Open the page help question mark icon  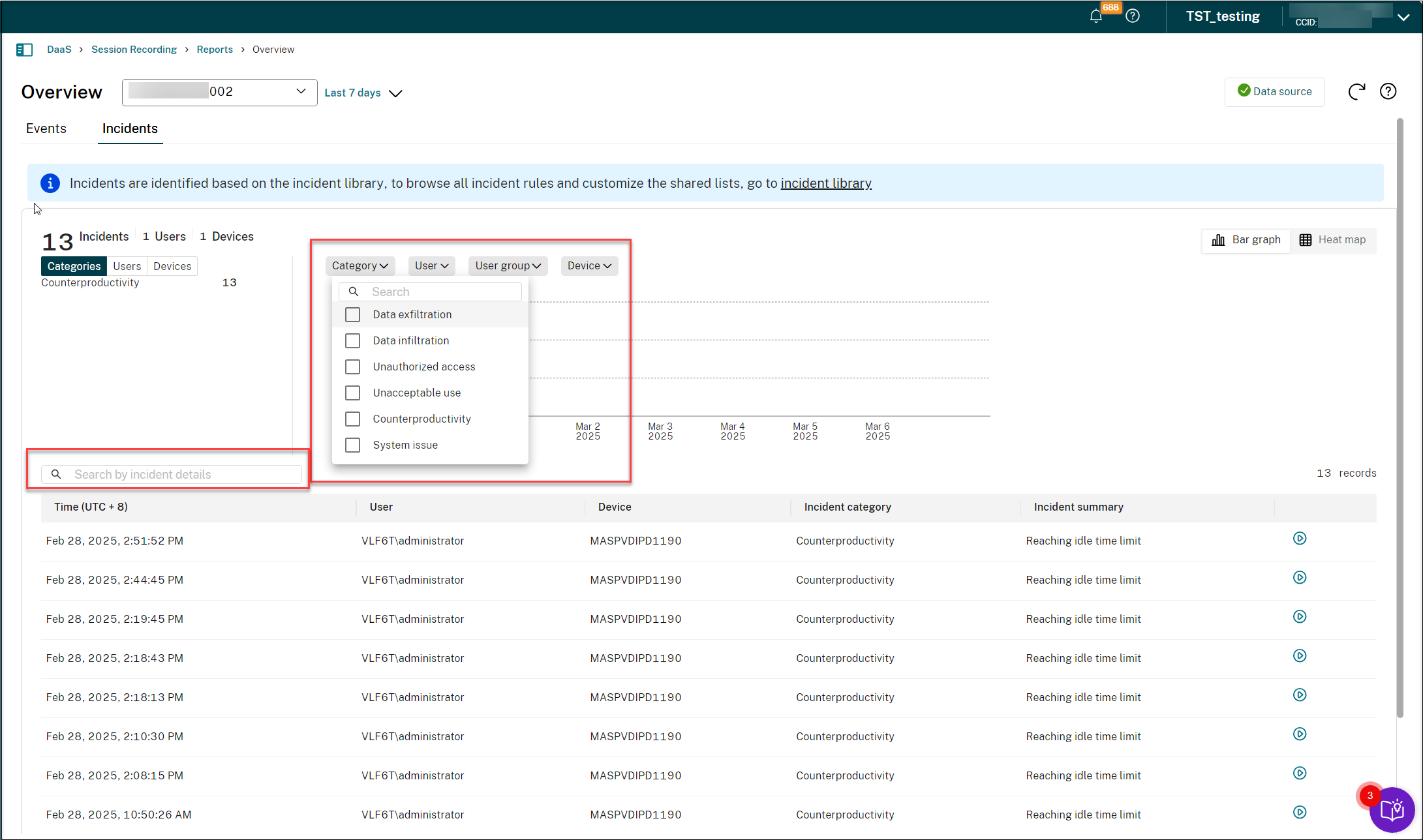pyautogui.click(x=1388, y=92)
